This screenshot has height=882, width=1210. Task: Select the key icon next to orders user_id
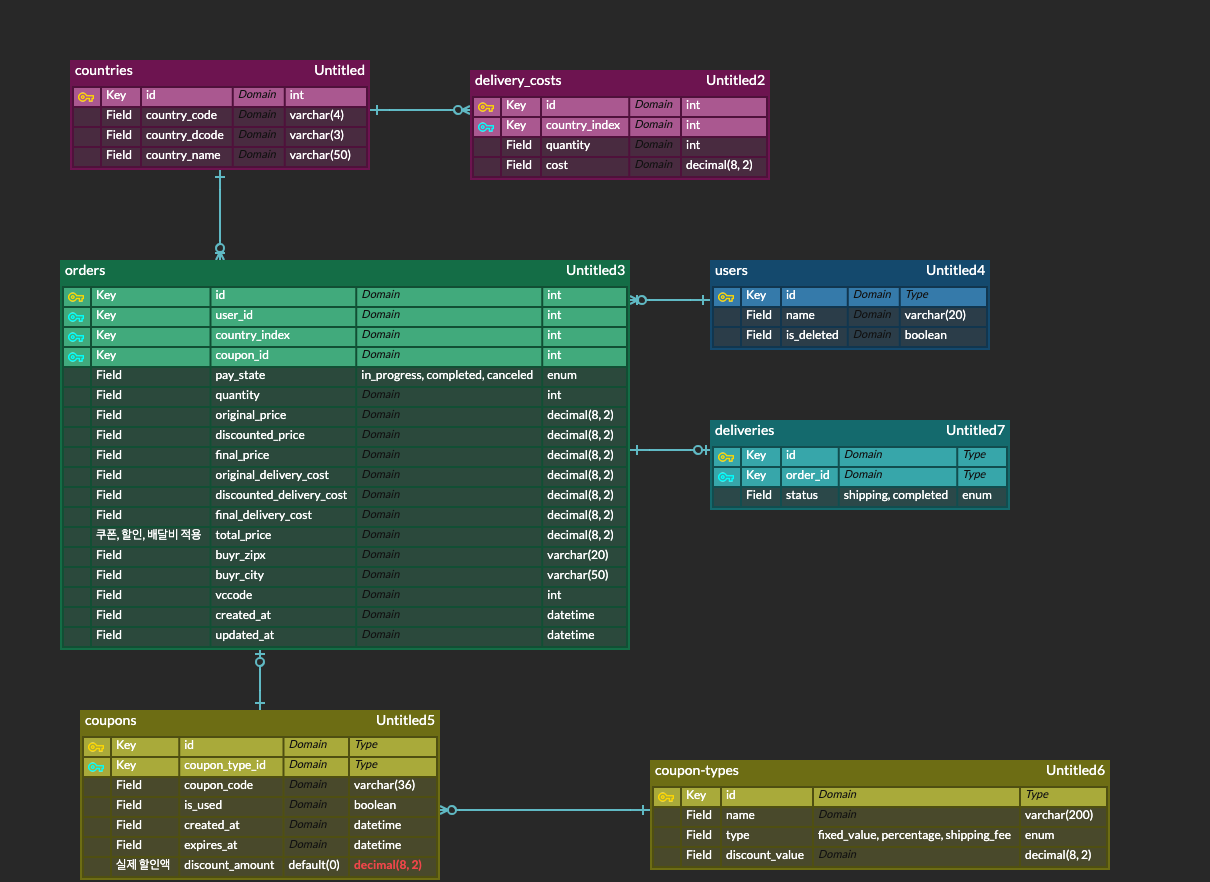point(77,315)
